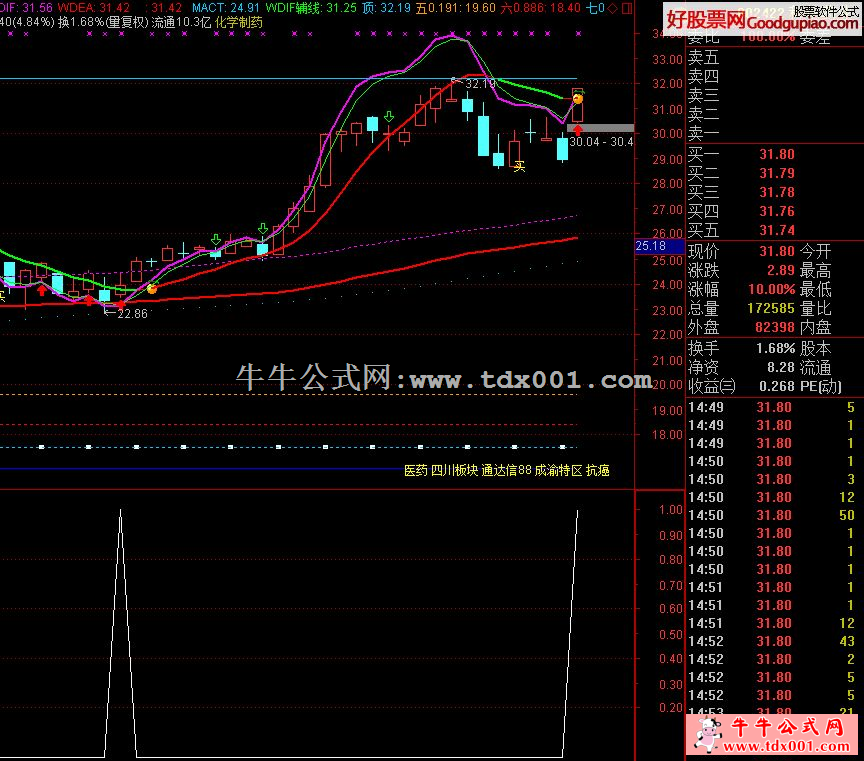Click the WDEA 31.42 indicator readout
The width and height of the screenshot is (864, 761).
coord(94,8)
